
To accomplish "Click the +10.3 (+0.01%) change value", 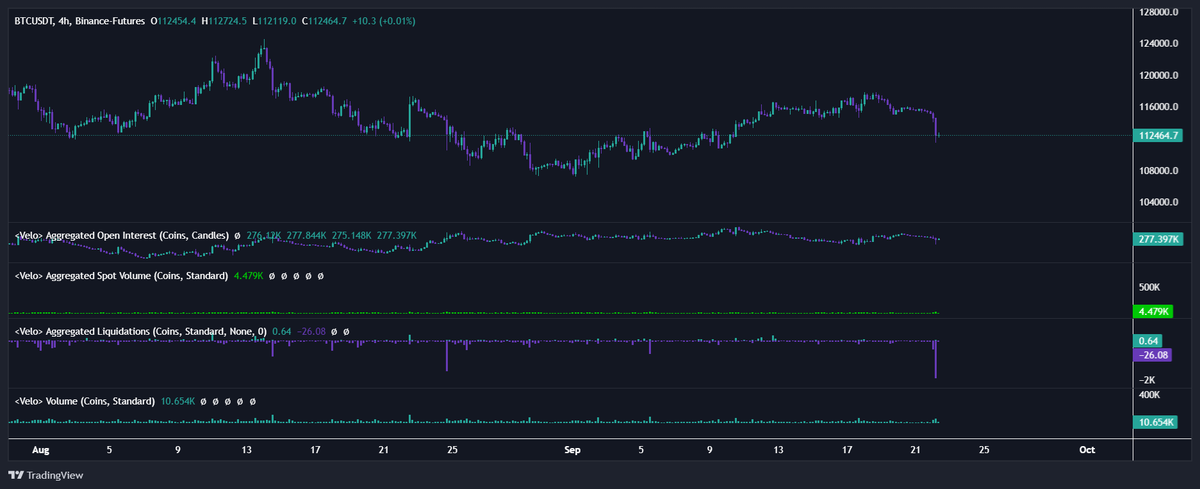I will (385, 21).
